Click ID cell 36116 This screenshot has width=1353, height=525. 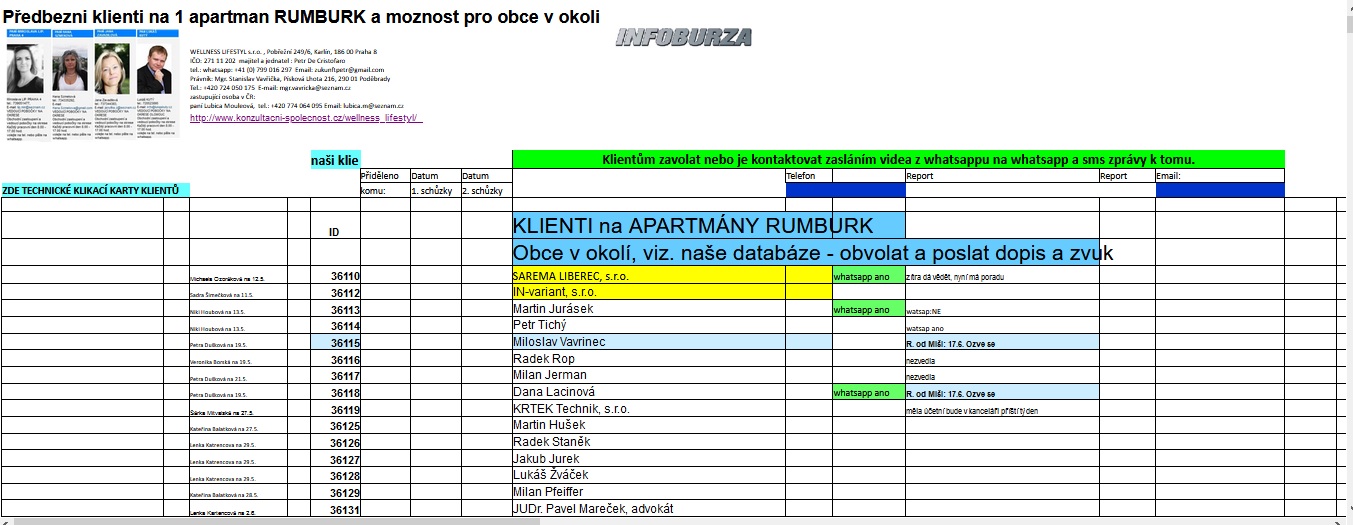pyautogui.click(x=335, y=360)
